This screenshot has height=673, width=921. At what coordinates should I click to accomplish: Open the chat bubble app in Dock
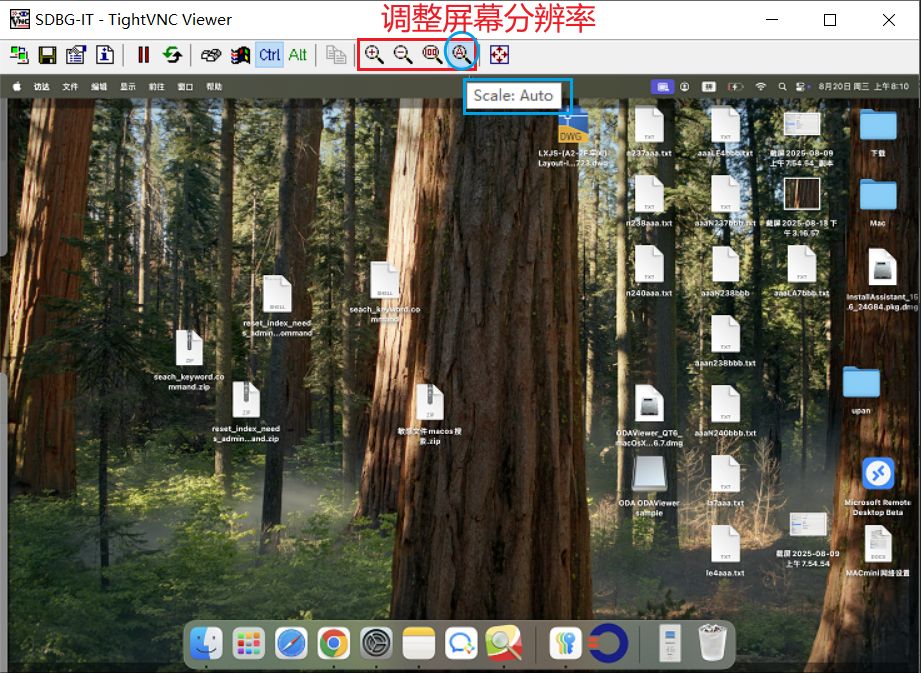point(461,643)
